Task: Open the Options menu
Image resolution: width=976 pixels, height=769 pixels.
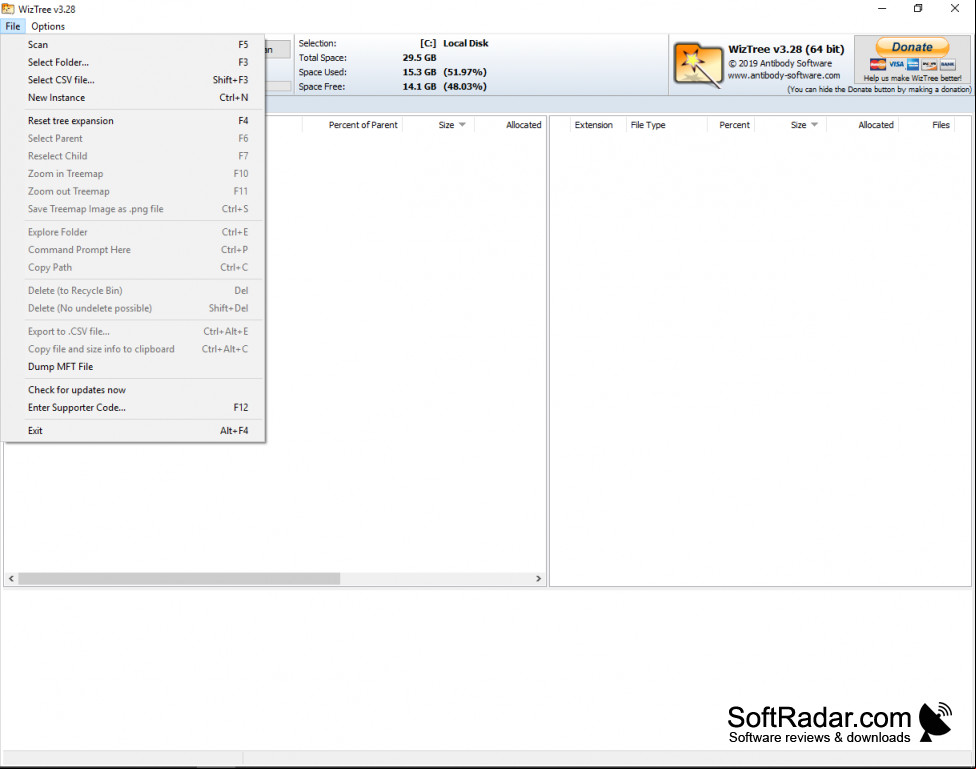Action: pos(48,26)
